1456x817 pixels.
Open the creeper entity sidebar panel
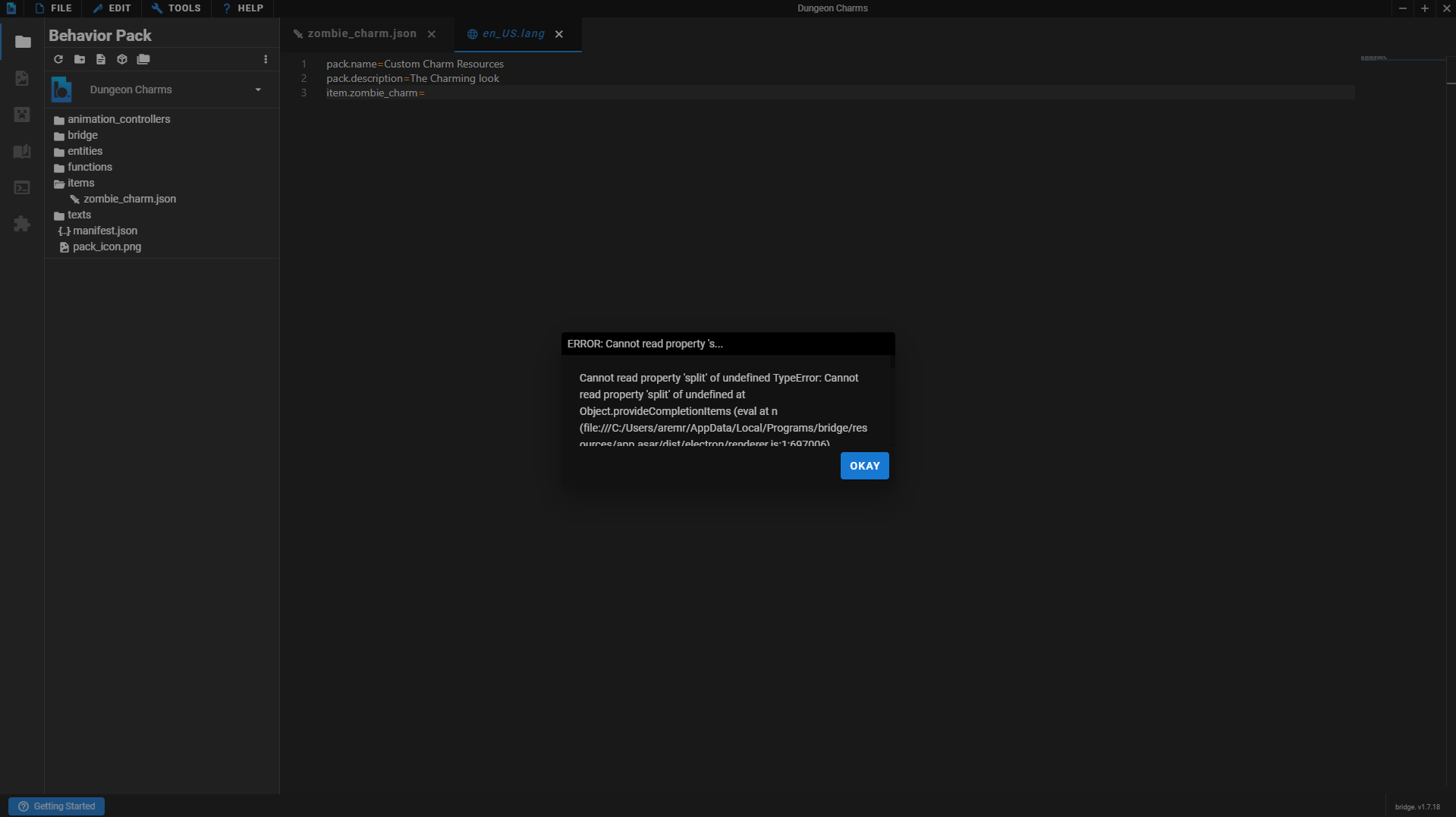click(x=22, y=115)
